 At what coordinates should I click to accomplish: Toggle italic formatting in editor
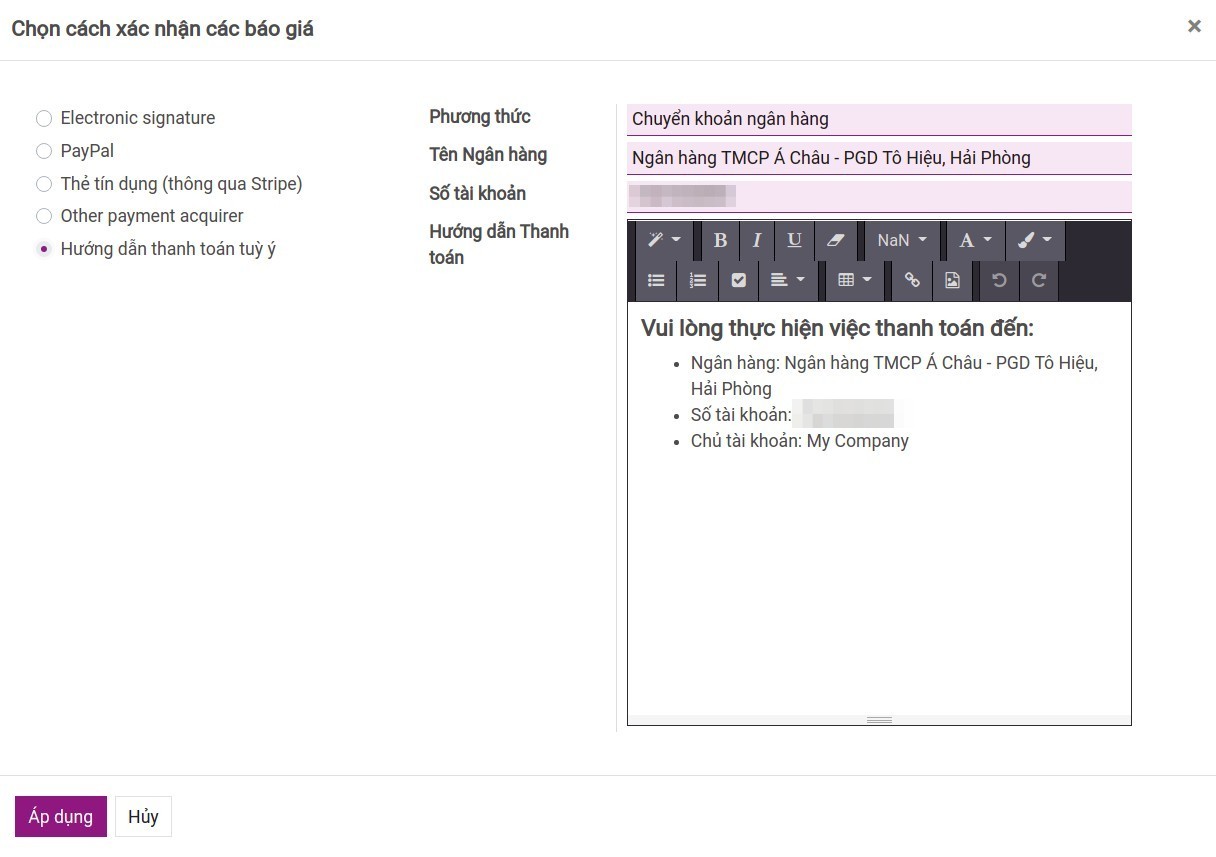757,240
